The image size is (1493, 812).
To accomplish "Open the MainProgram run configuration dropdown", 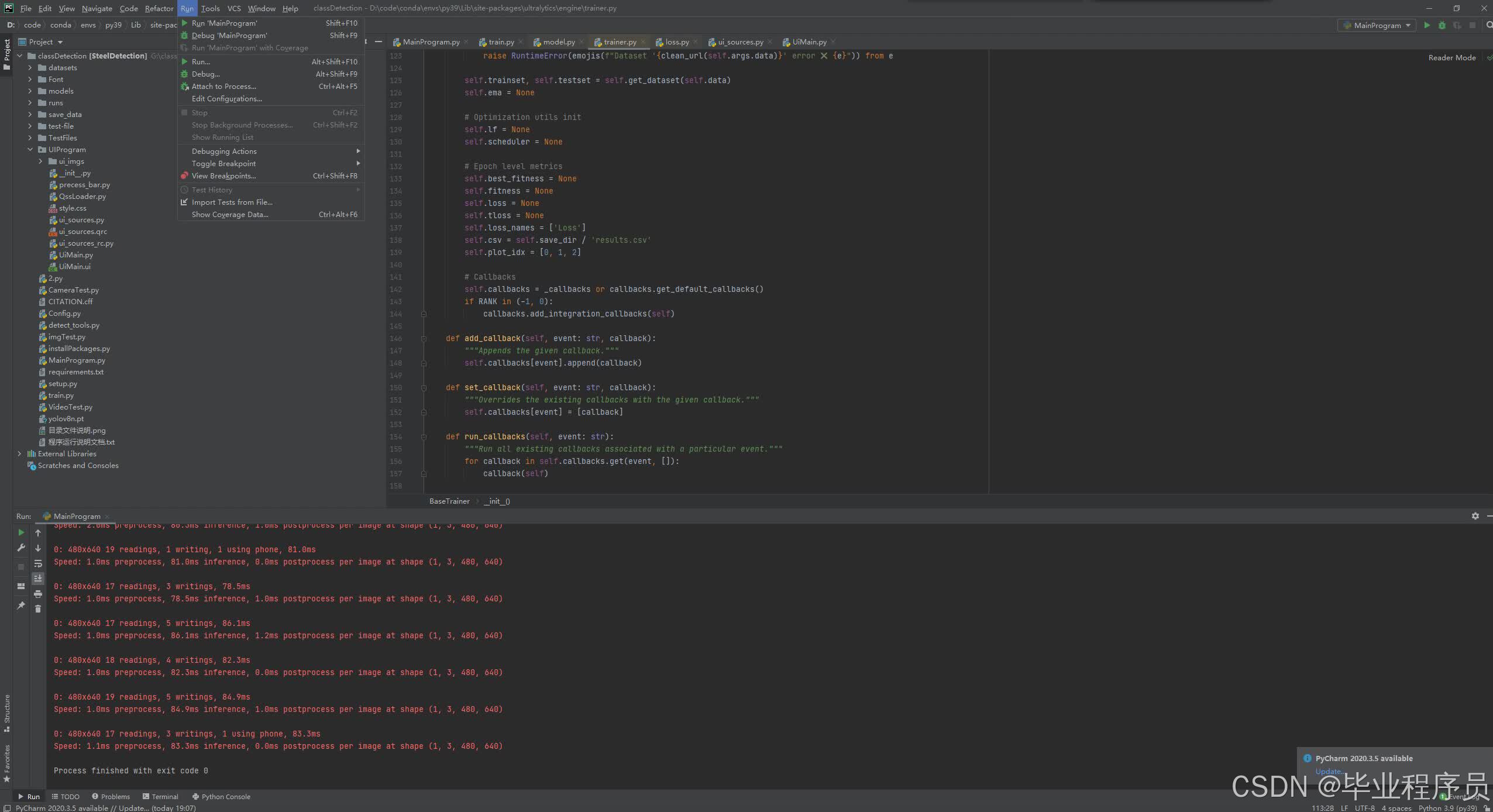I will point(1377,25).
